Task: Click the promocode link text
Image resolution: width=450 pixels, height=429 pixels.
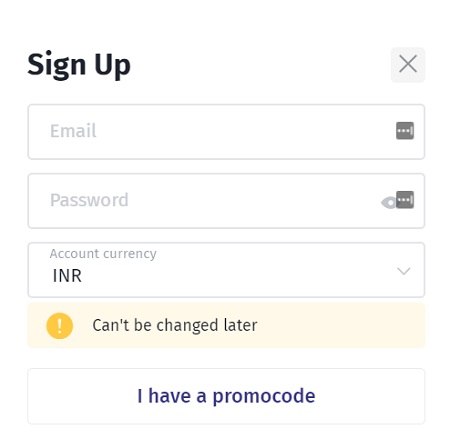Action: [226, 396]
